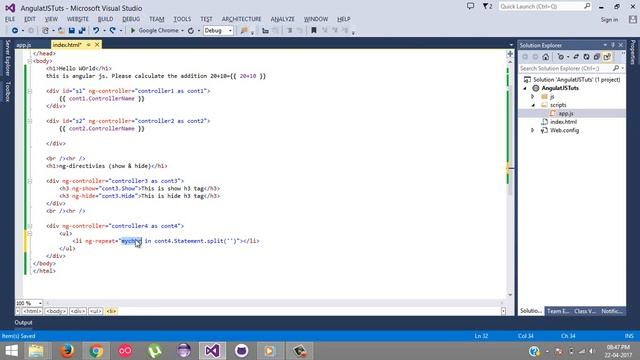Open Firefox from the taskbar
Image resolution: width=640 pixels, height=360 pixels.
point(67,351)
